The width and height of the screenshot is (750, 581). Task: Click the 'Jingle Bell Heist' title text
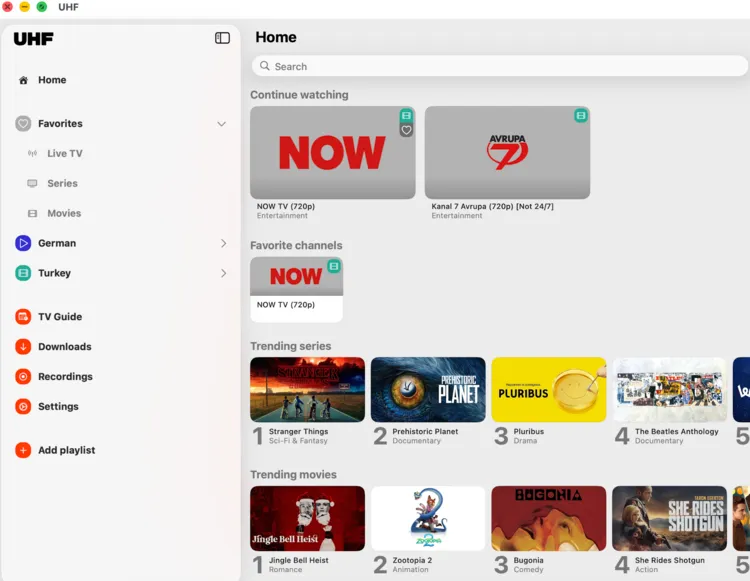point(298,560)
